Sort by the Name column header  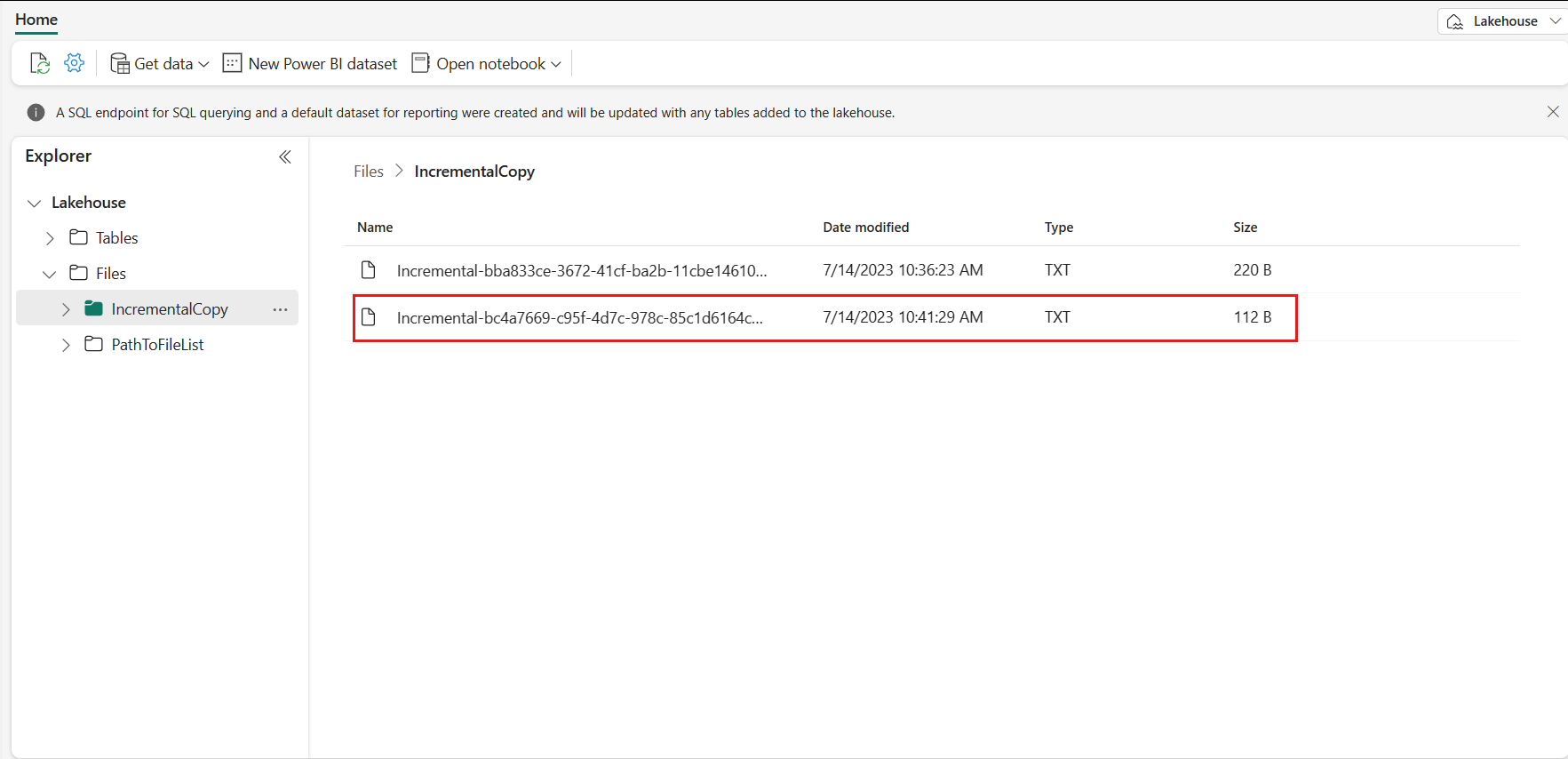pos(375,228)
